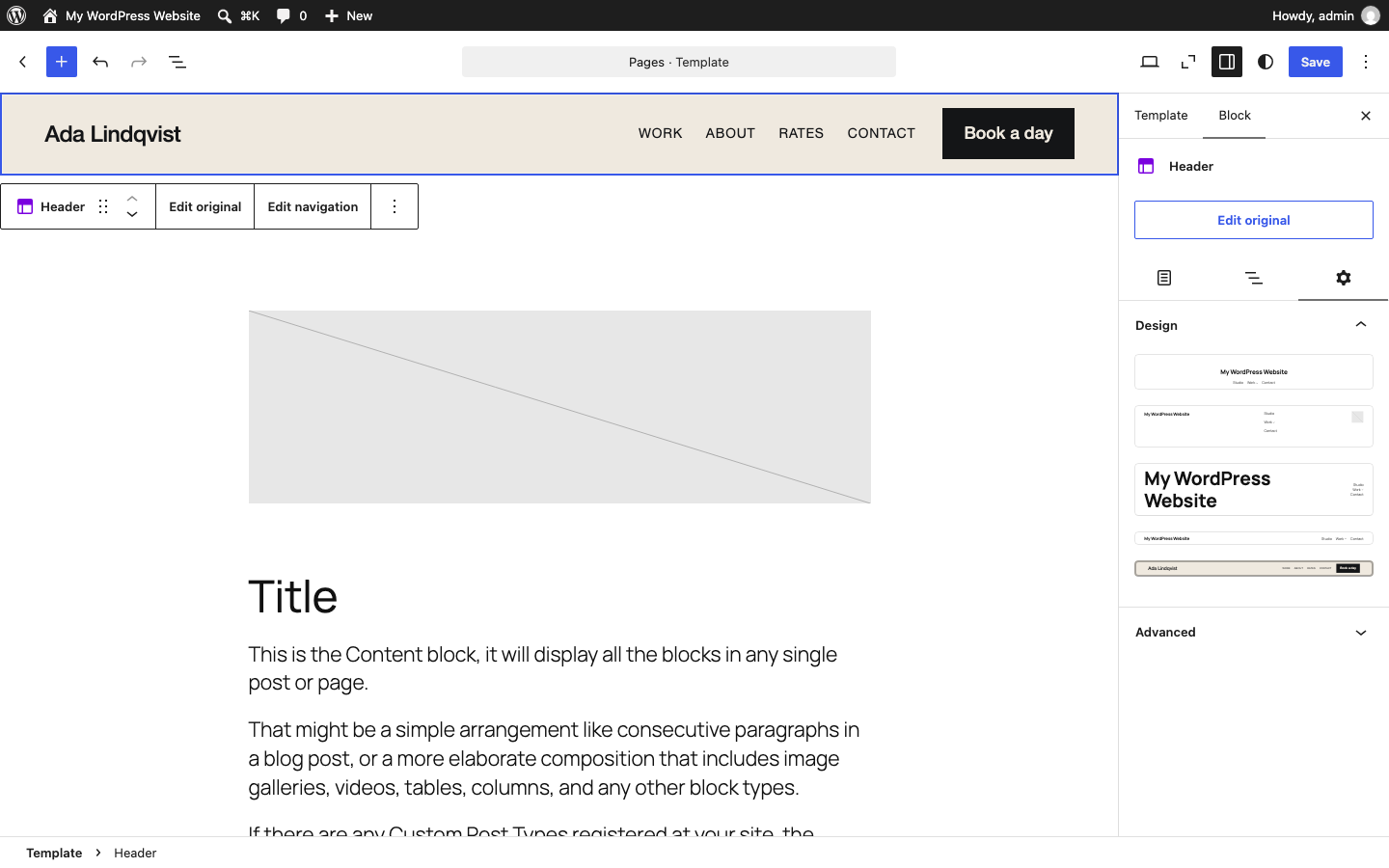Select the Ada Lindqvist header design thumbnail
The height and width of the screenshot is (868, 1389).
coord(1254,568)
